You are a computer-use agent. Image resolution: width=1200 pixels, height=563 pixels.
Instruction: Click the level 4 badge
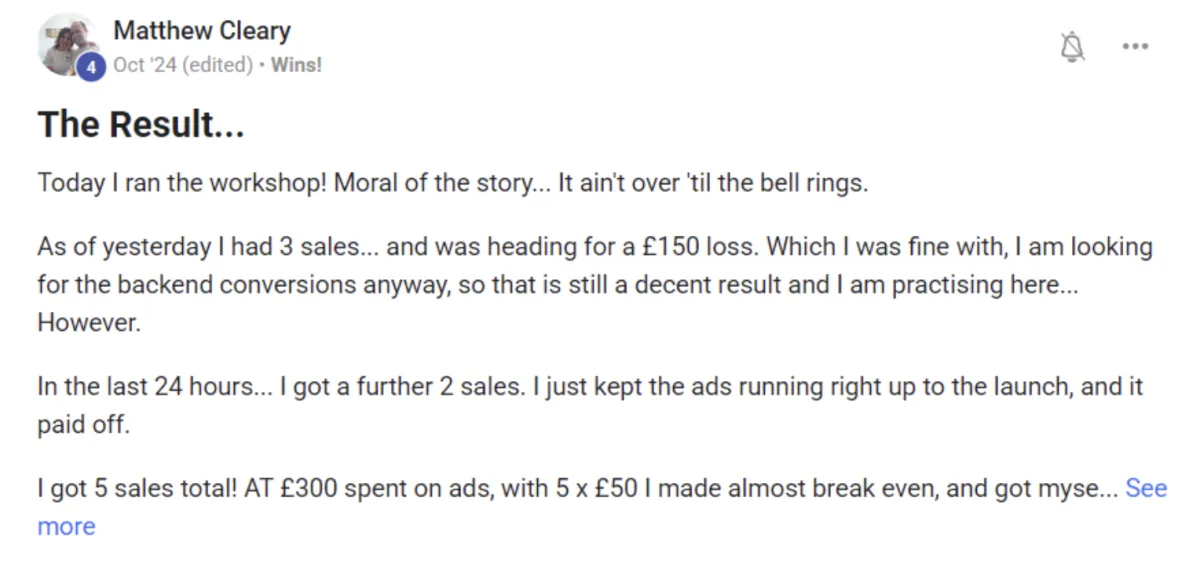click(x=91, y=67)
